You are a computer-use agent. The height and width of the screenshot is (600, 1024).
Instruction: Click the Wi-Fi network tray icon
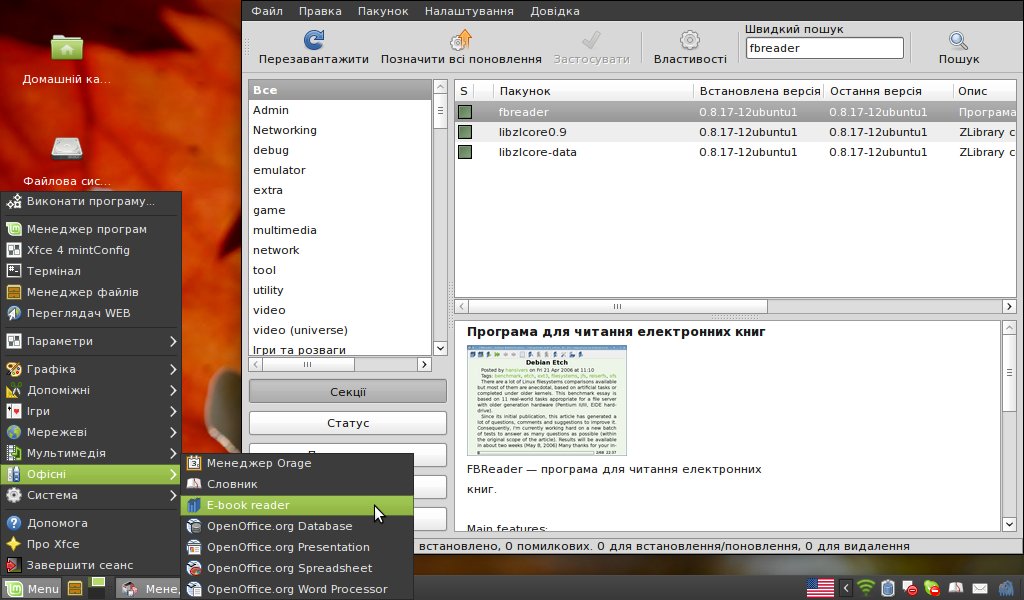click(x=866, y=588)
